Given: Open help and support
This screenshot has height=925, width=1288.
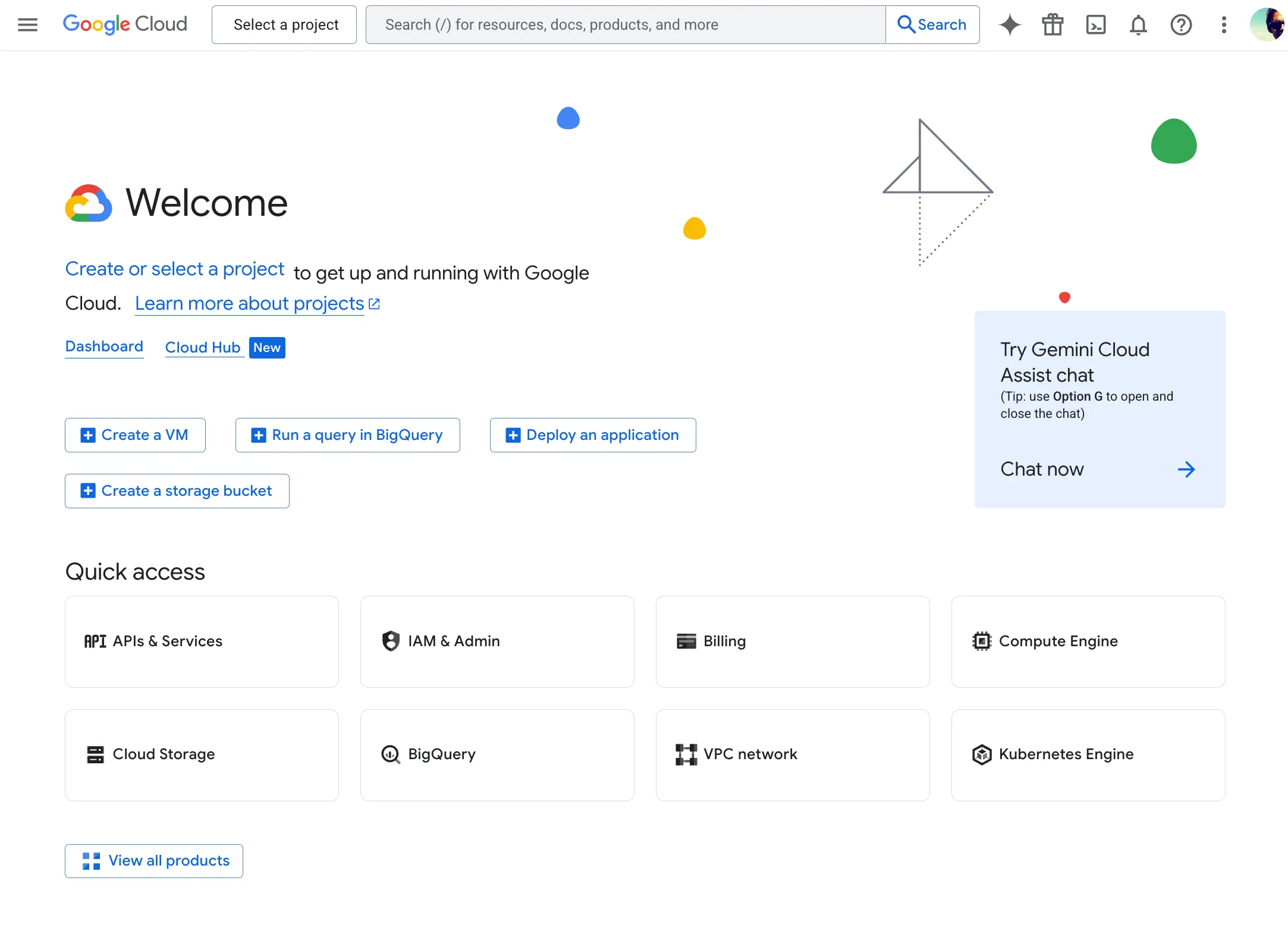Looking at the screenshot, I should pyautogui.click(x=1181, y=24).
